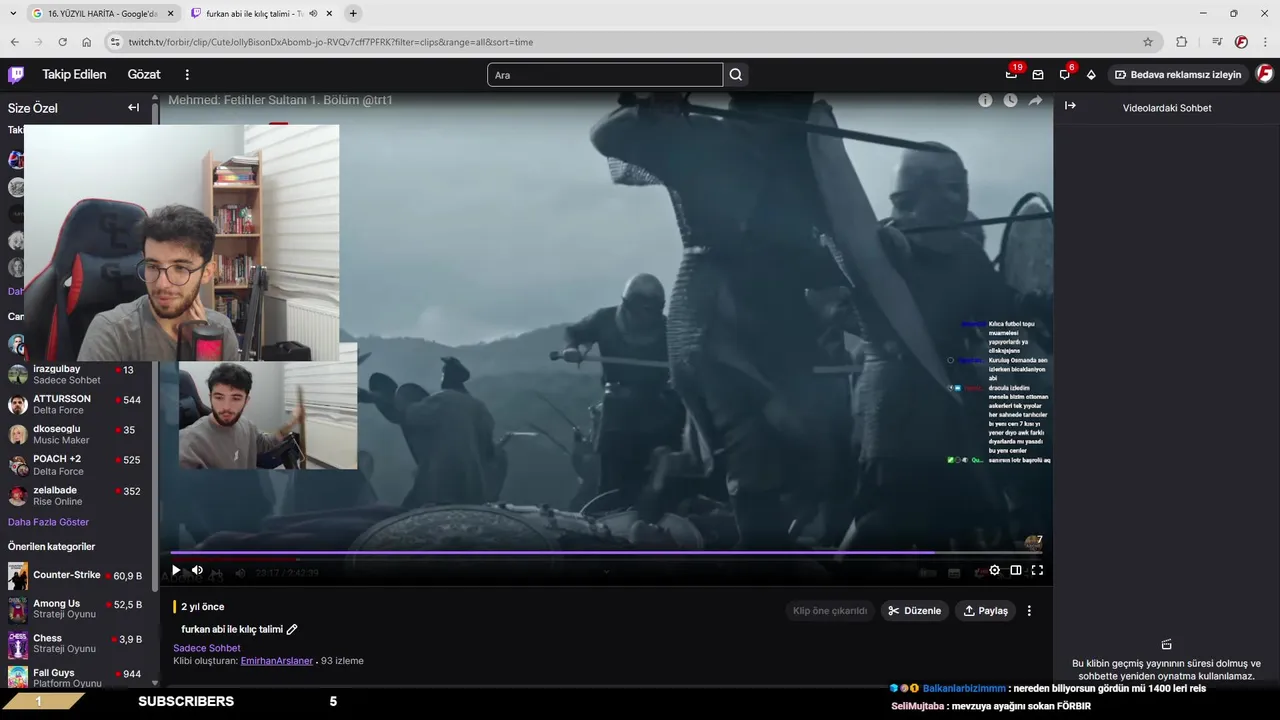Open the messages envelope icon
Image resolution: width=1280 pixels, height=720 pixels.
[1038, 75]
